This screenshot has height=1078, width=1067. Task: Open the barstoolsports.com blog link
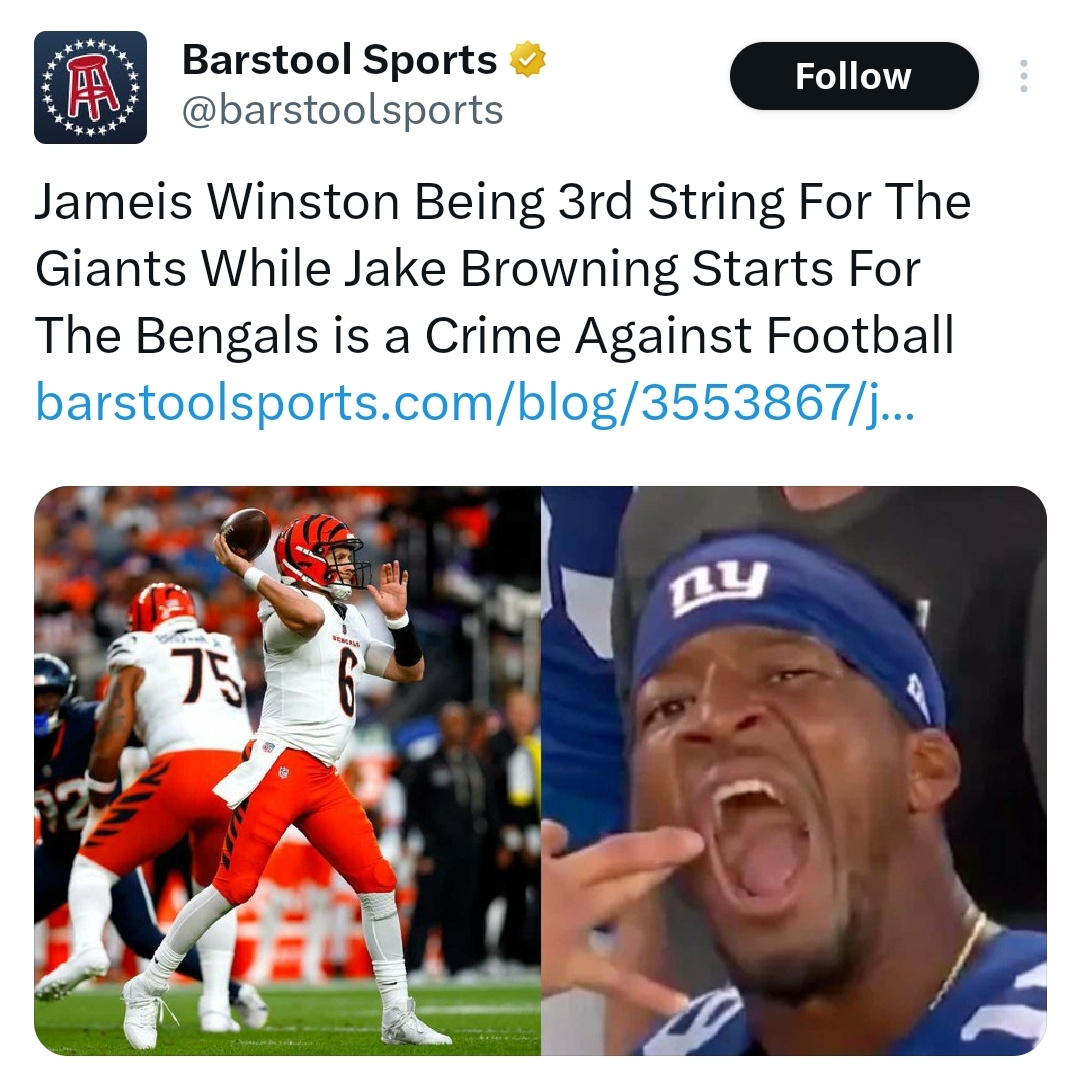(474, 402)
